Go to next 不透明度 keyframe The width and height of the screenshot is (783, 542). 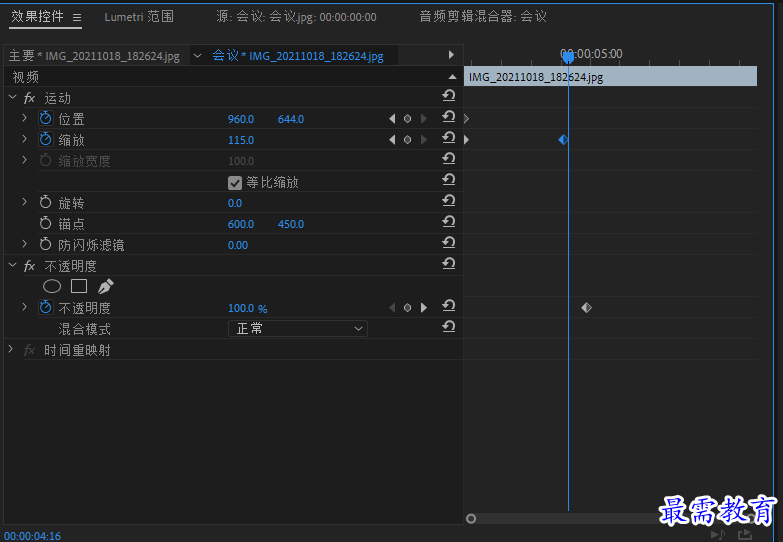(423, 308)
